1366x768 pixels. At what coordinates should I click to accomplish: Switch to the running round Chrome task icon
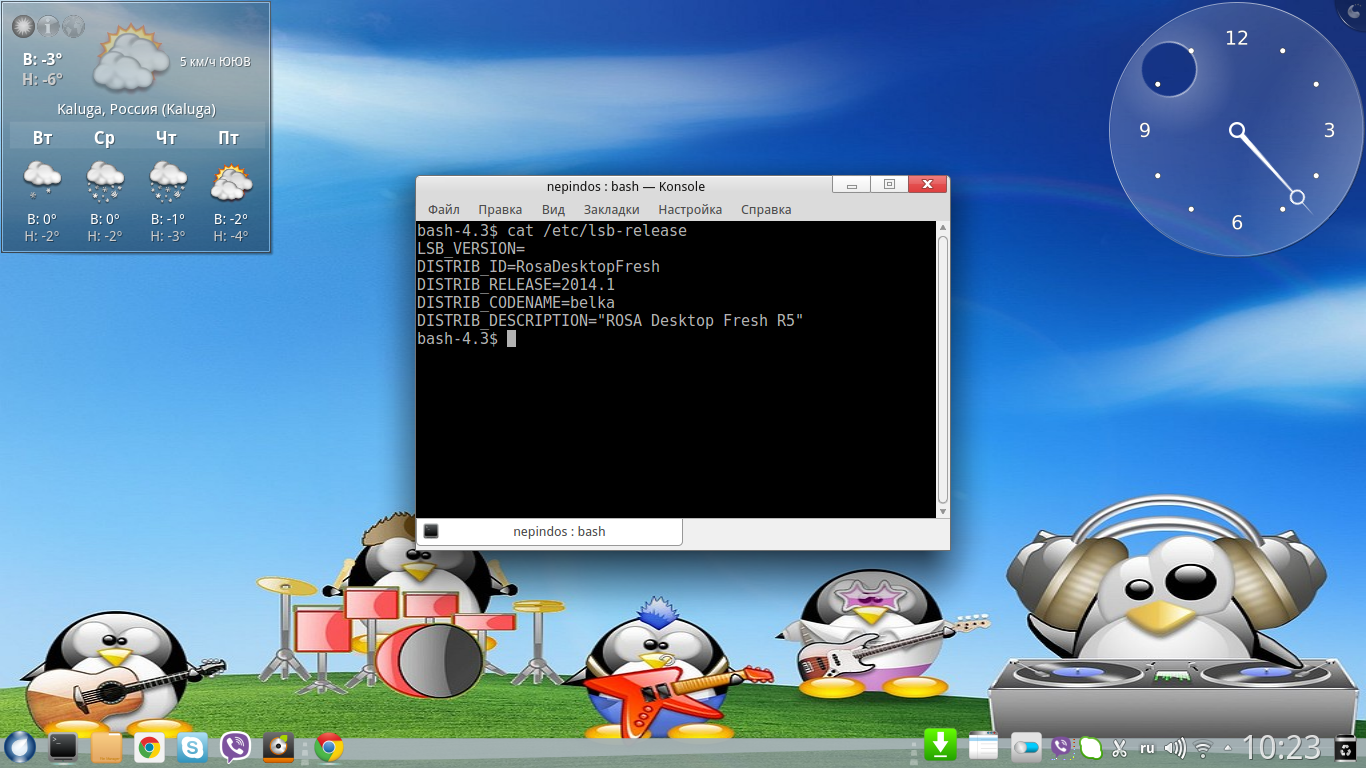329,747
